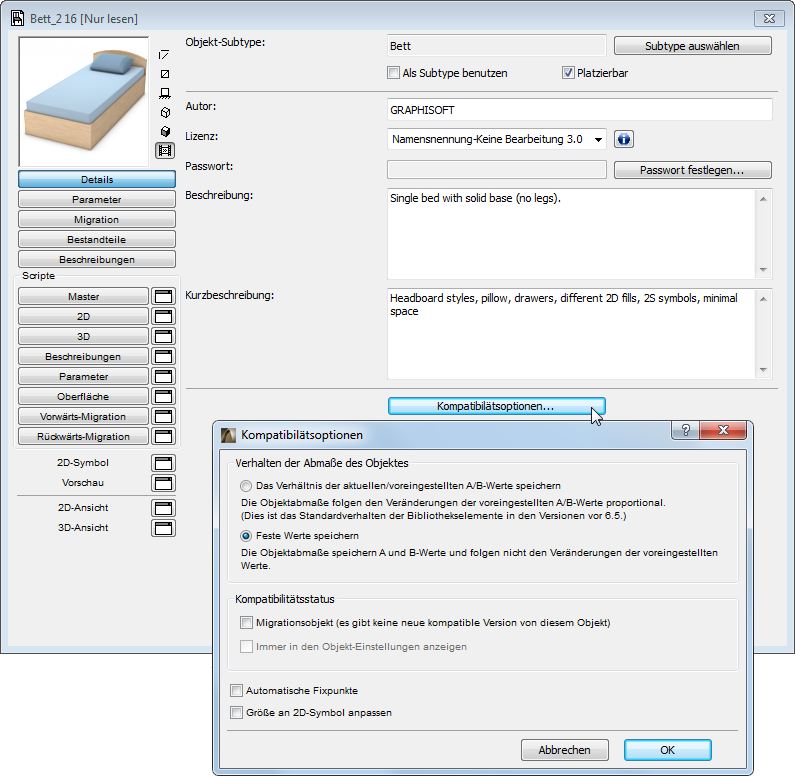Open Oberfläche script window icon
The height and width of the screenshot is (776, 795).
pos(163,396)
